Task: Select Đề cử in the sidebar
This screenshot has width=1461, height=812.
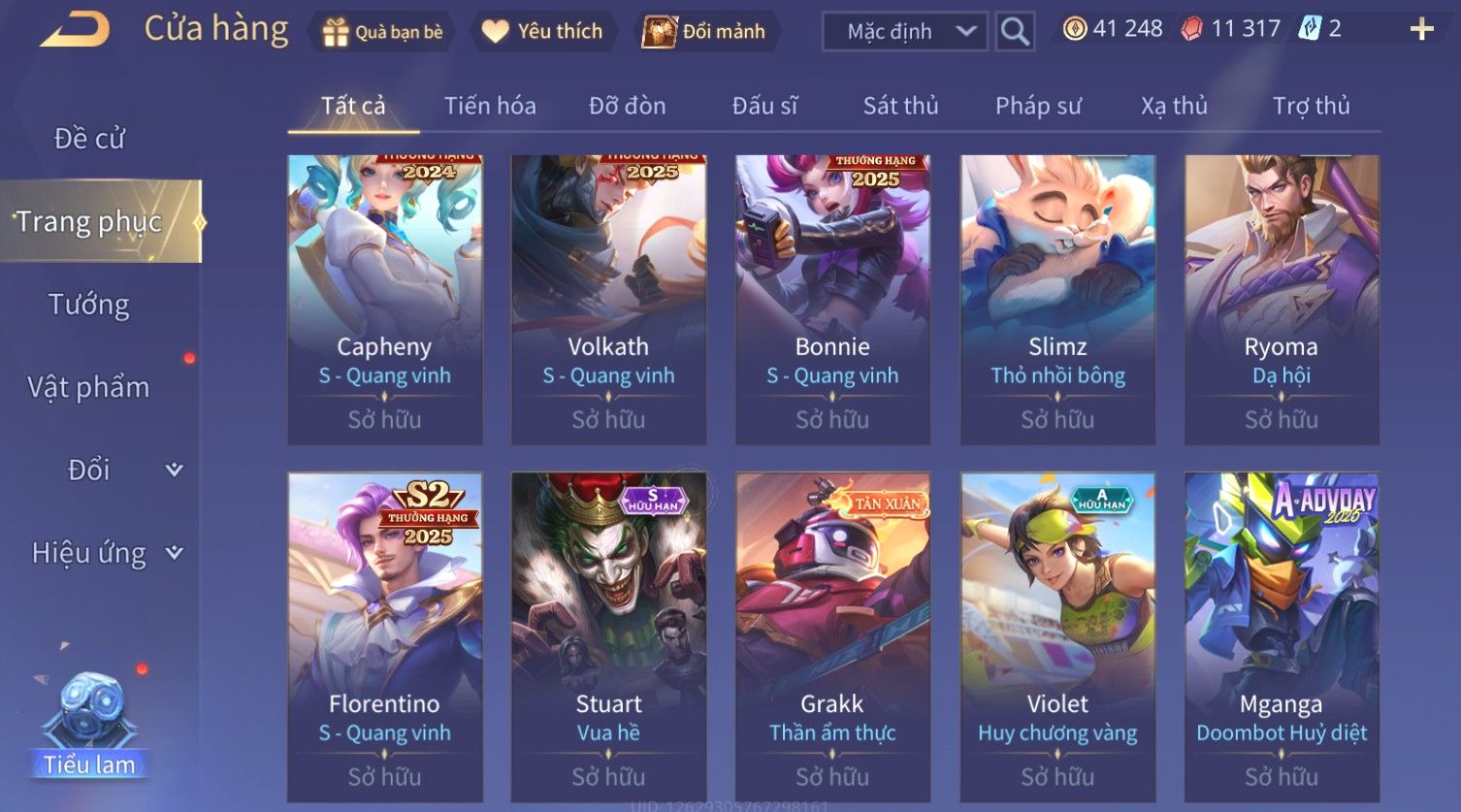Action: (89, 139)
